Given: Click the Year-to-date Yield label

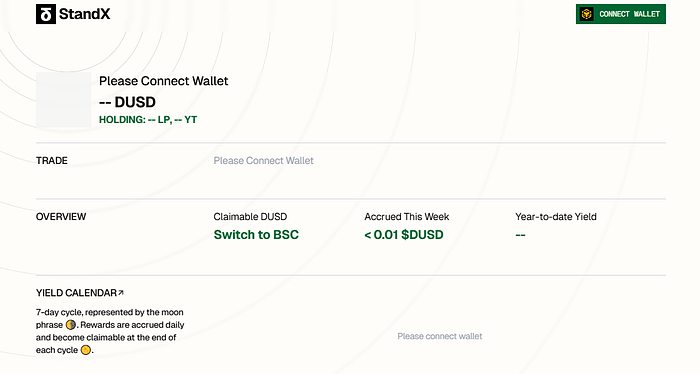Looking at the screenshot, I should [556, 217].
